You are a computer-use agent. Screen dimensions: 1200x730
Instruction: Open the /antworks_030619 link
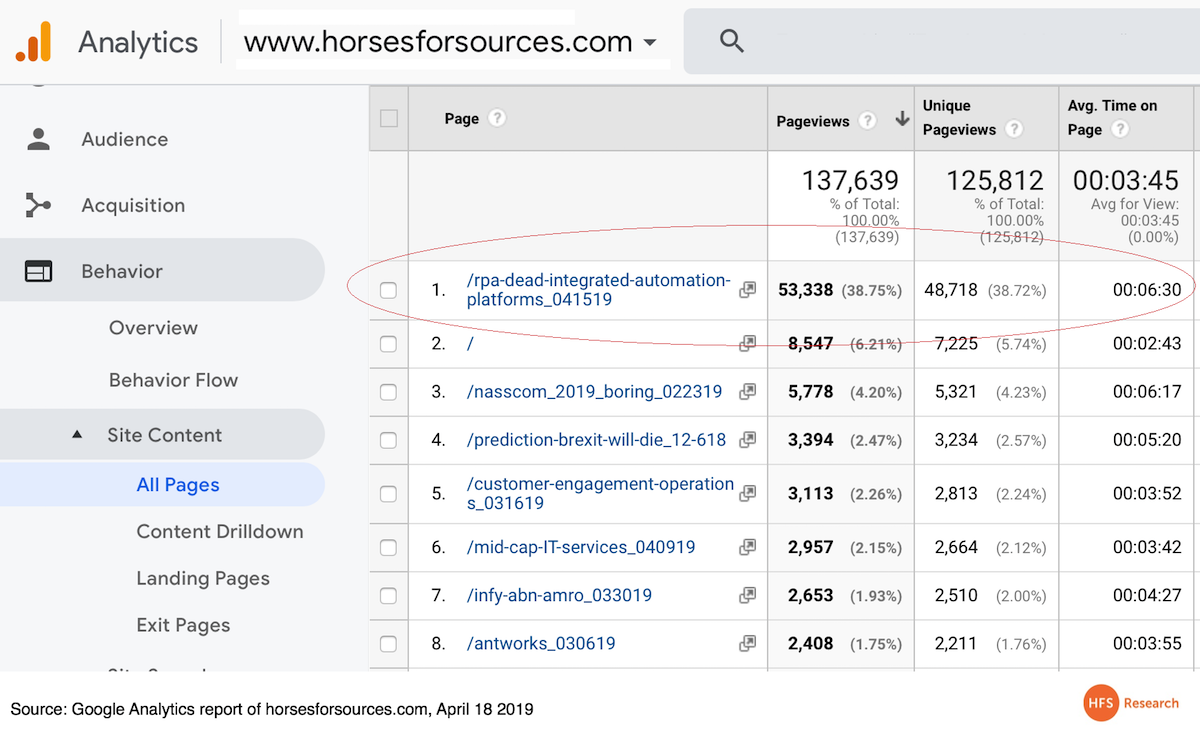coord(541,643)
